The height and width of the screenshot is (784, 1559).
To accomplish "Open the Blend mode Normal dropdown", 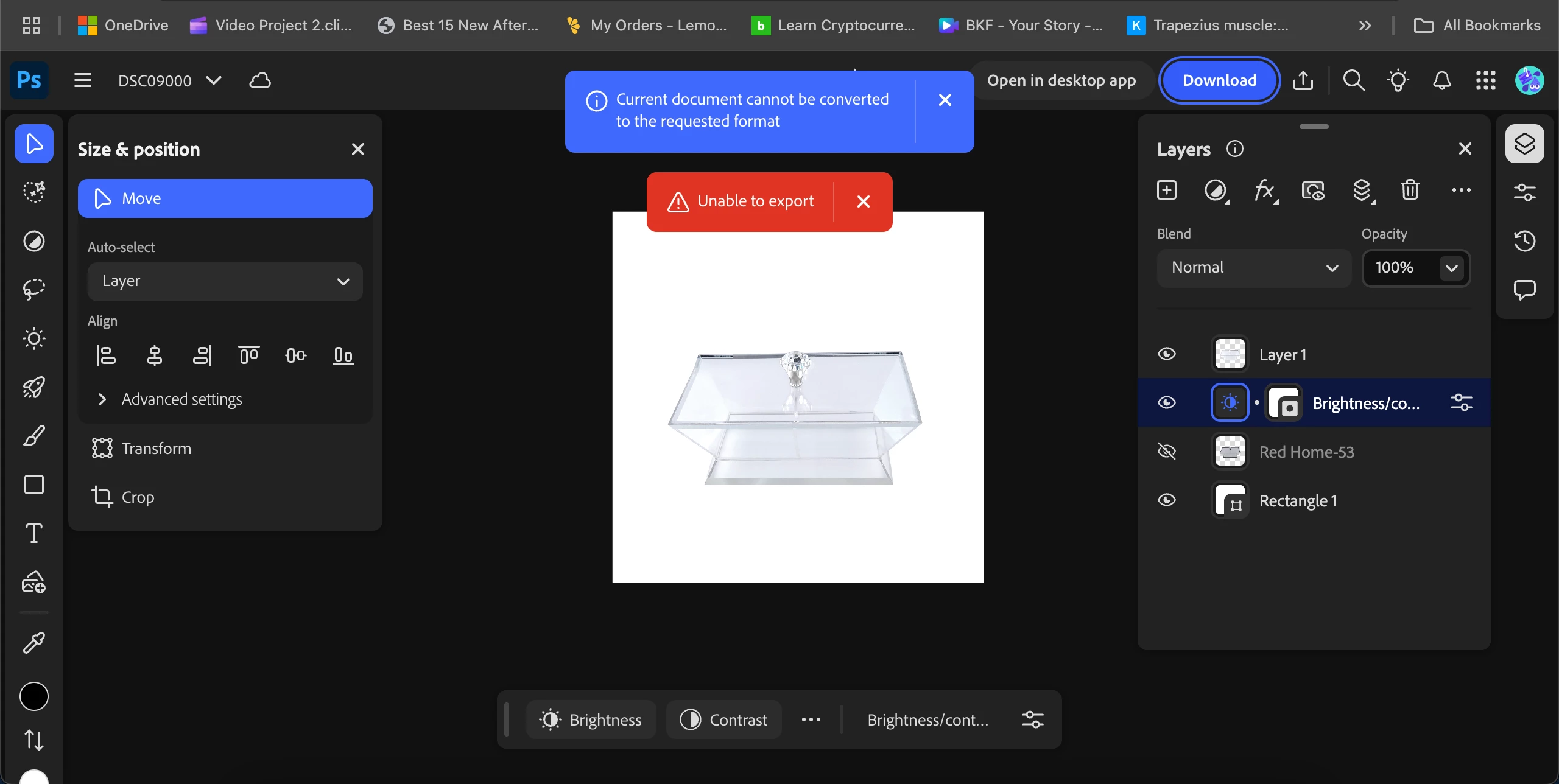I will tap(1255, 268).
